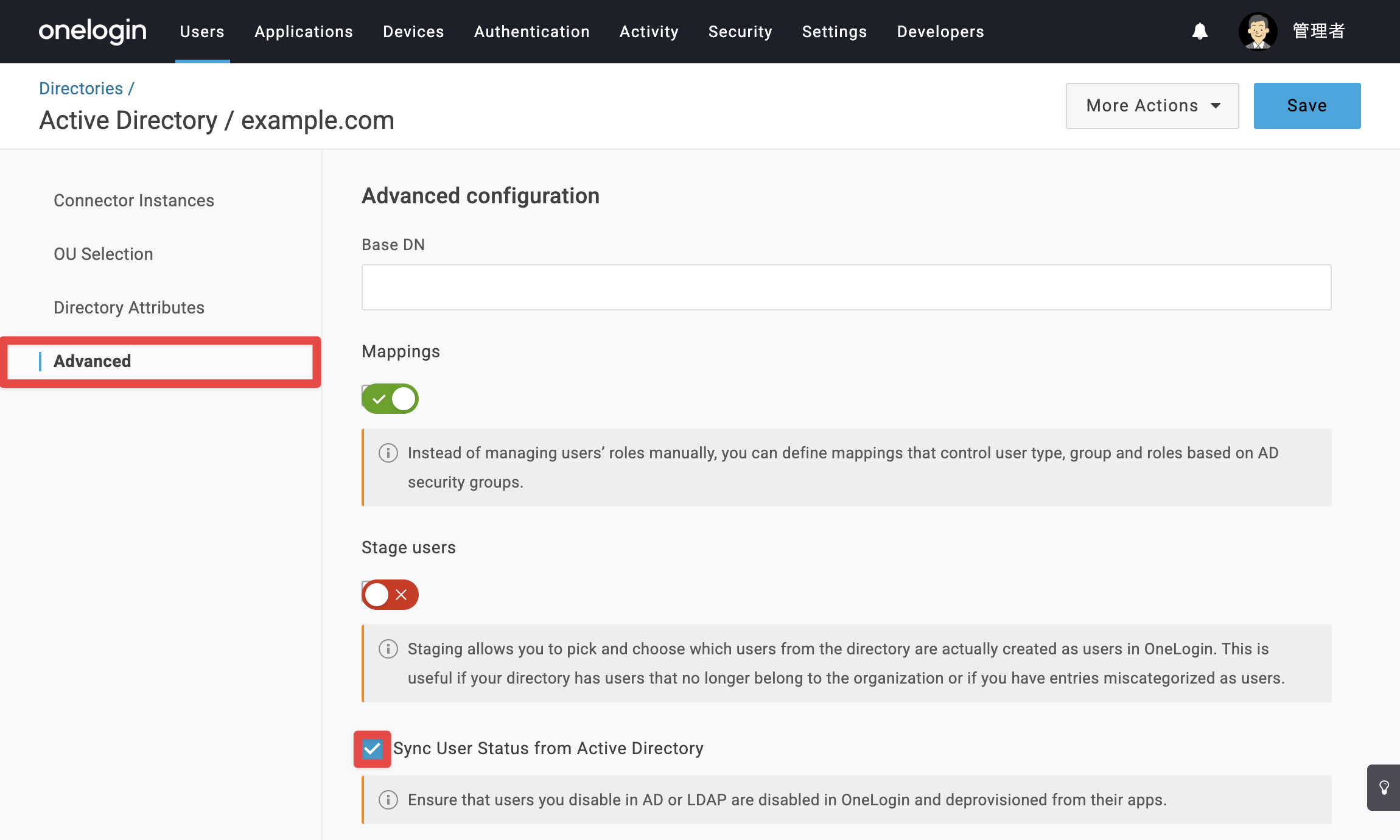Viewport: 1400px width, 840px height.
Task: Click the Active Directory / example.com title
Action: (217, 121)
